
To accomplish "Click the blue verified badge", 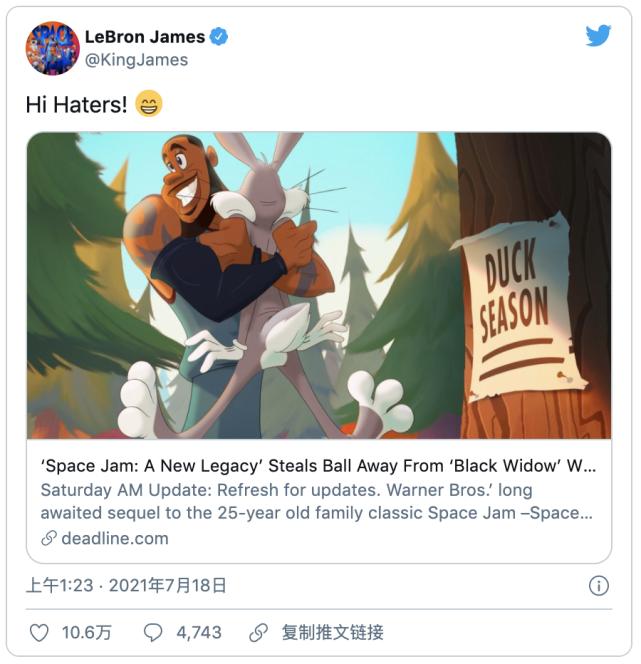I will (x=219, y=37).
